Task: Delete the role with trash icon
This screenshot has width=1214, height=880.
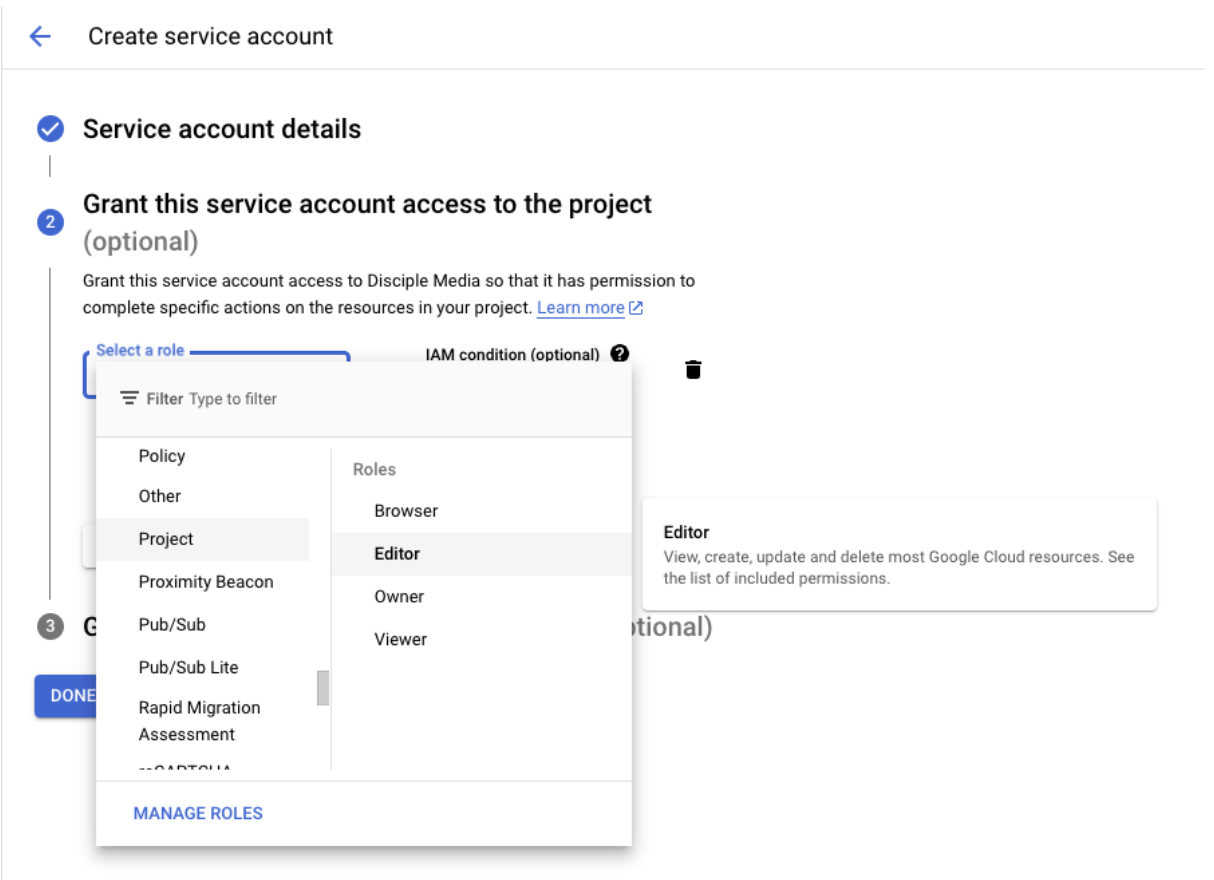Action: click(x=693, y=370)
